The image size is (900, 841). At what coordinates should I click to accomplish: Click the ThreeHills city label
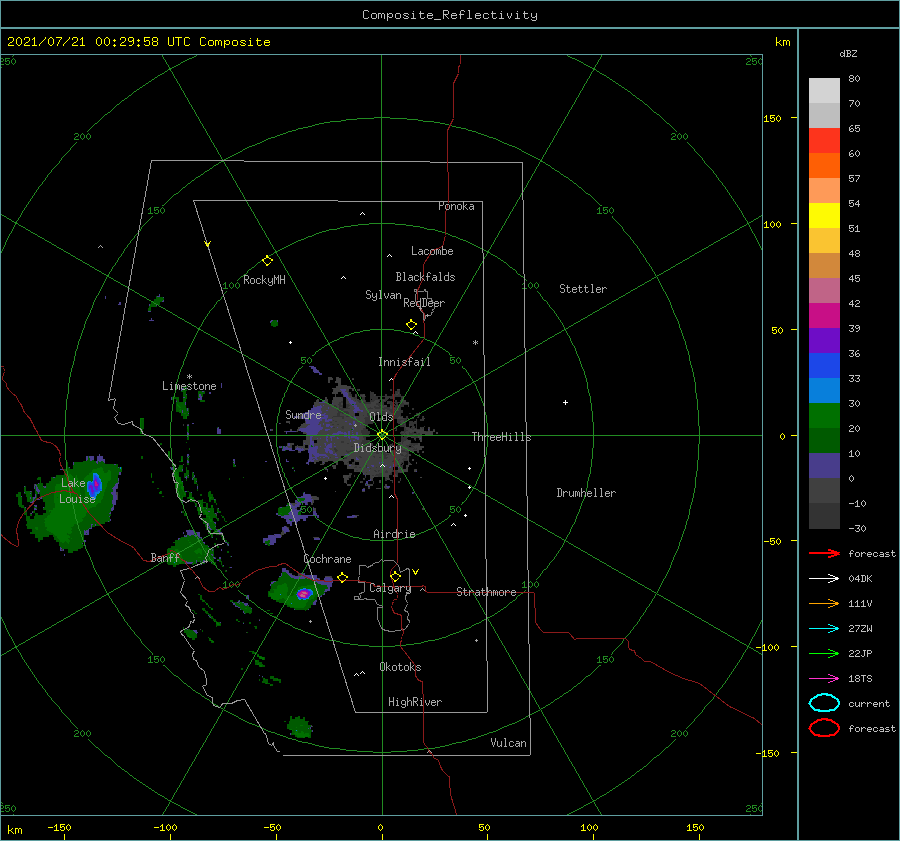pos(501,437)
